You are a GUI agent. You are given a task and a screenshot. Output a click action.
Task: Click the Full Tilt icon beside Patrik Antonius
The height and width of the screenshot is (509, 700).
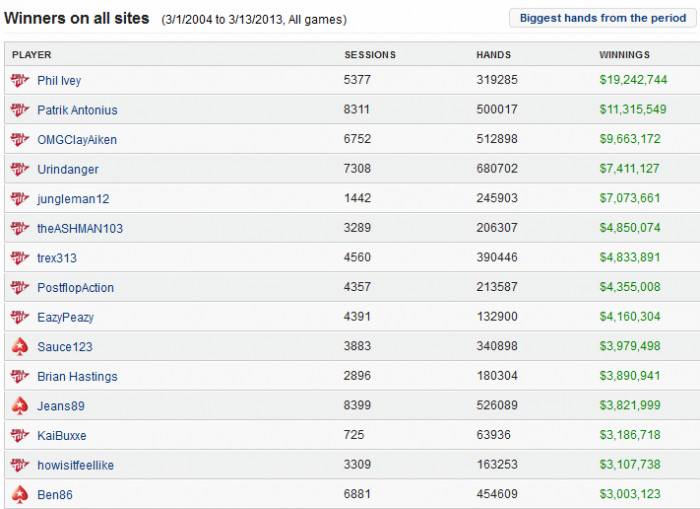(19, 110)
